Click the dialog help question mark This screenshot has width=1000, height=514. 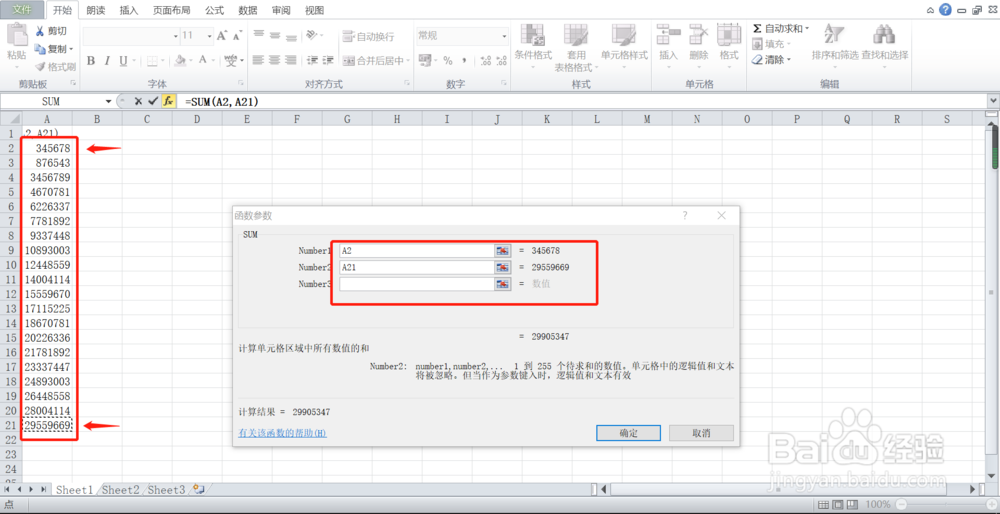pos(685,216)
